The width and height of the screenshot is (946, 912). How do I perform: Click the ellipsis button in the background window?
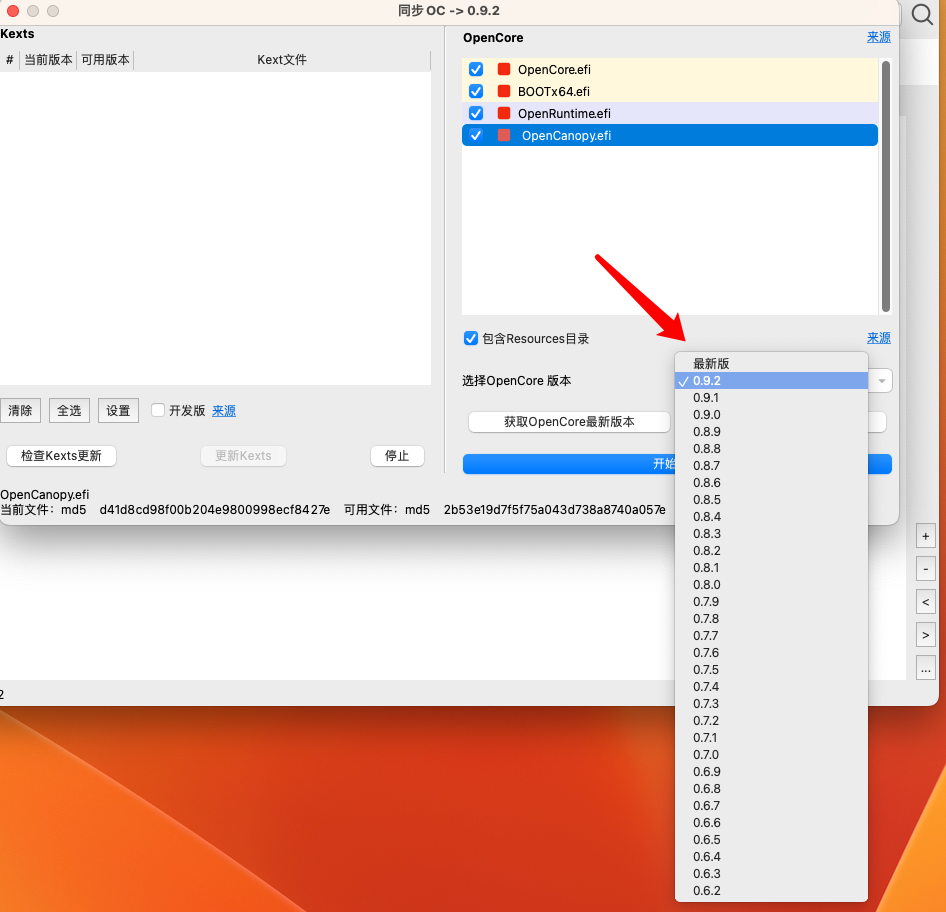tap(925, 668)
